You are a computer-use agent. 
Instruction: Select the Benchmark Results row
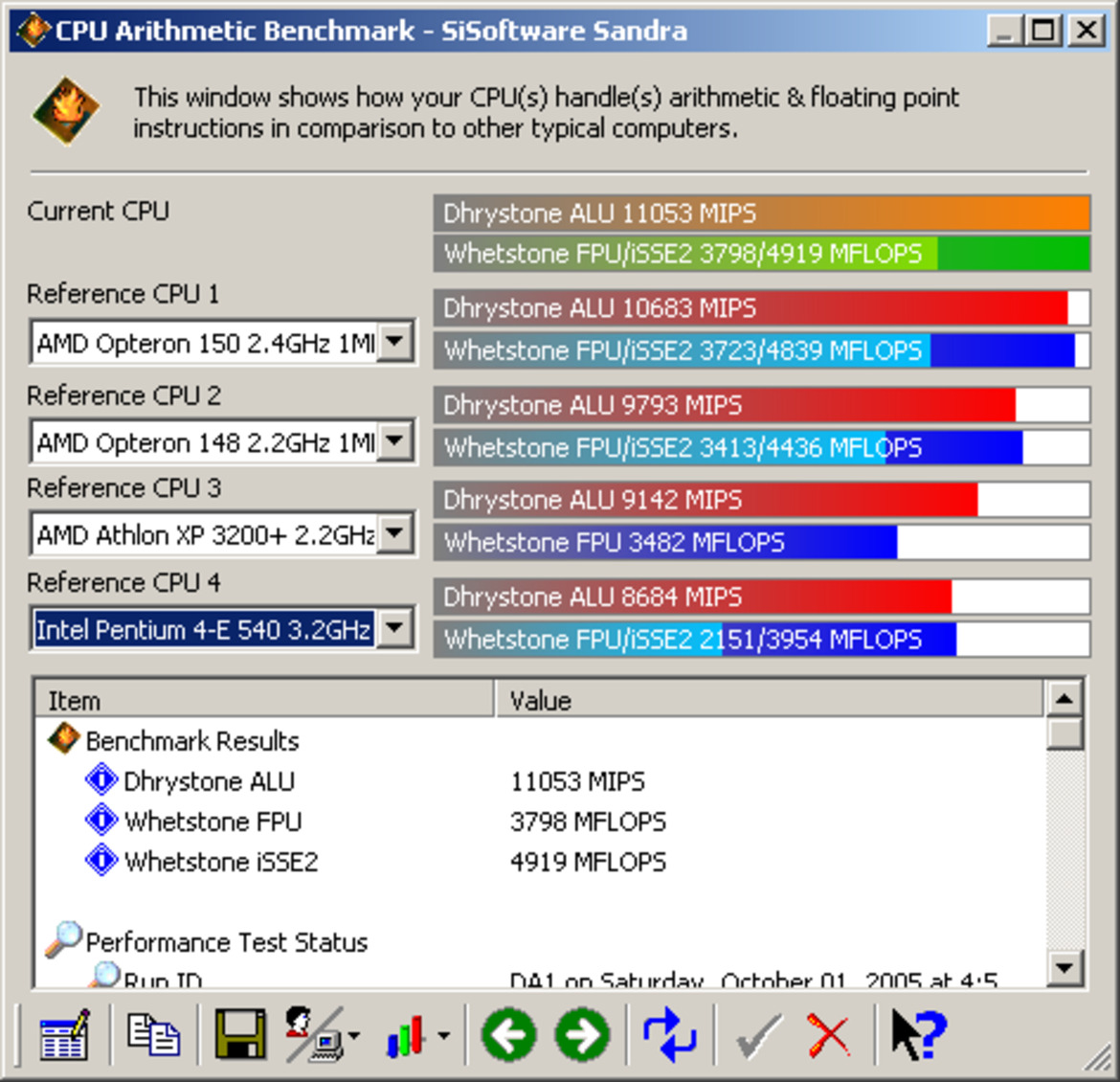(x=539, y=739)
